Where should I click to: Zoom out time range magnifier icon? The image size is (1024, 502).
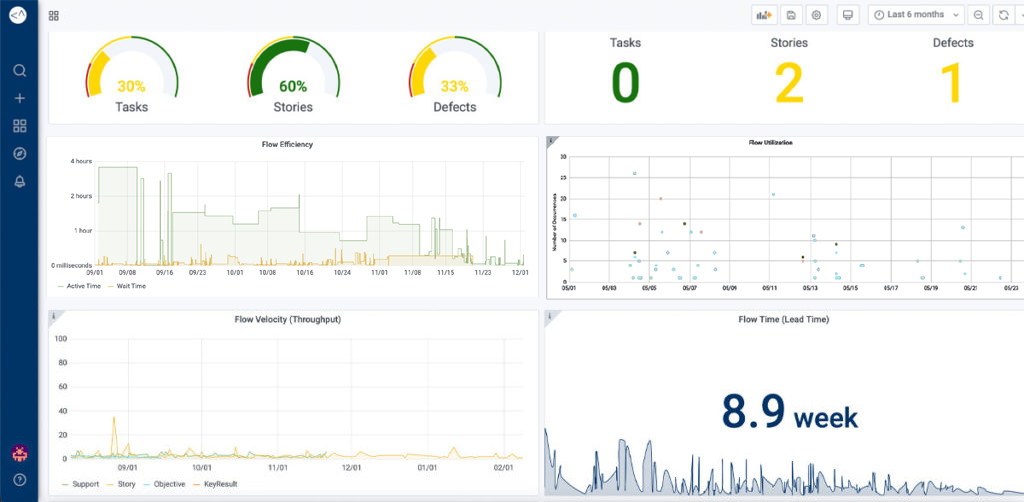(978, 15)
